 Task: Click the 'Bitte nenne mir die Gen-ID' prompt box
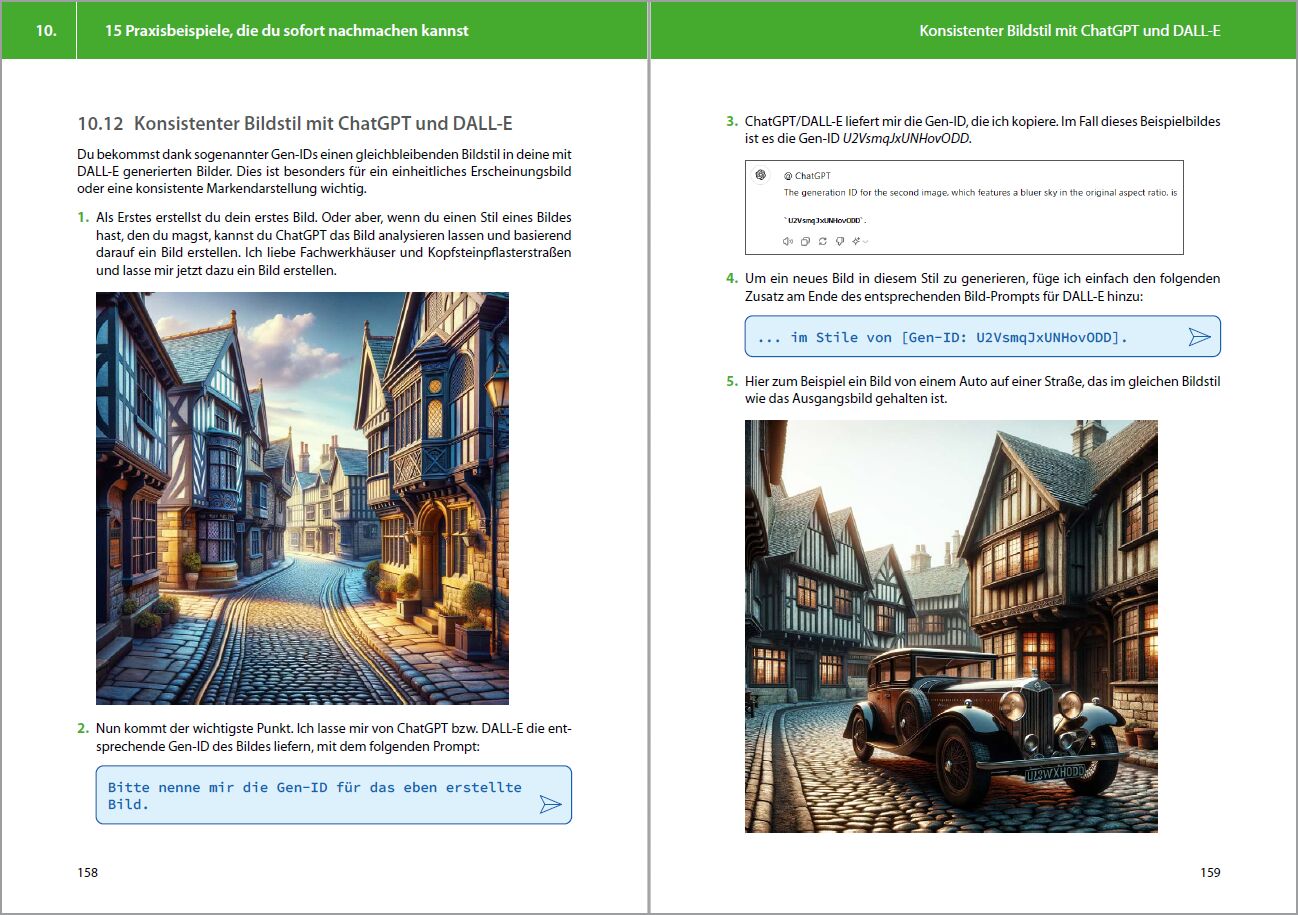314,795
